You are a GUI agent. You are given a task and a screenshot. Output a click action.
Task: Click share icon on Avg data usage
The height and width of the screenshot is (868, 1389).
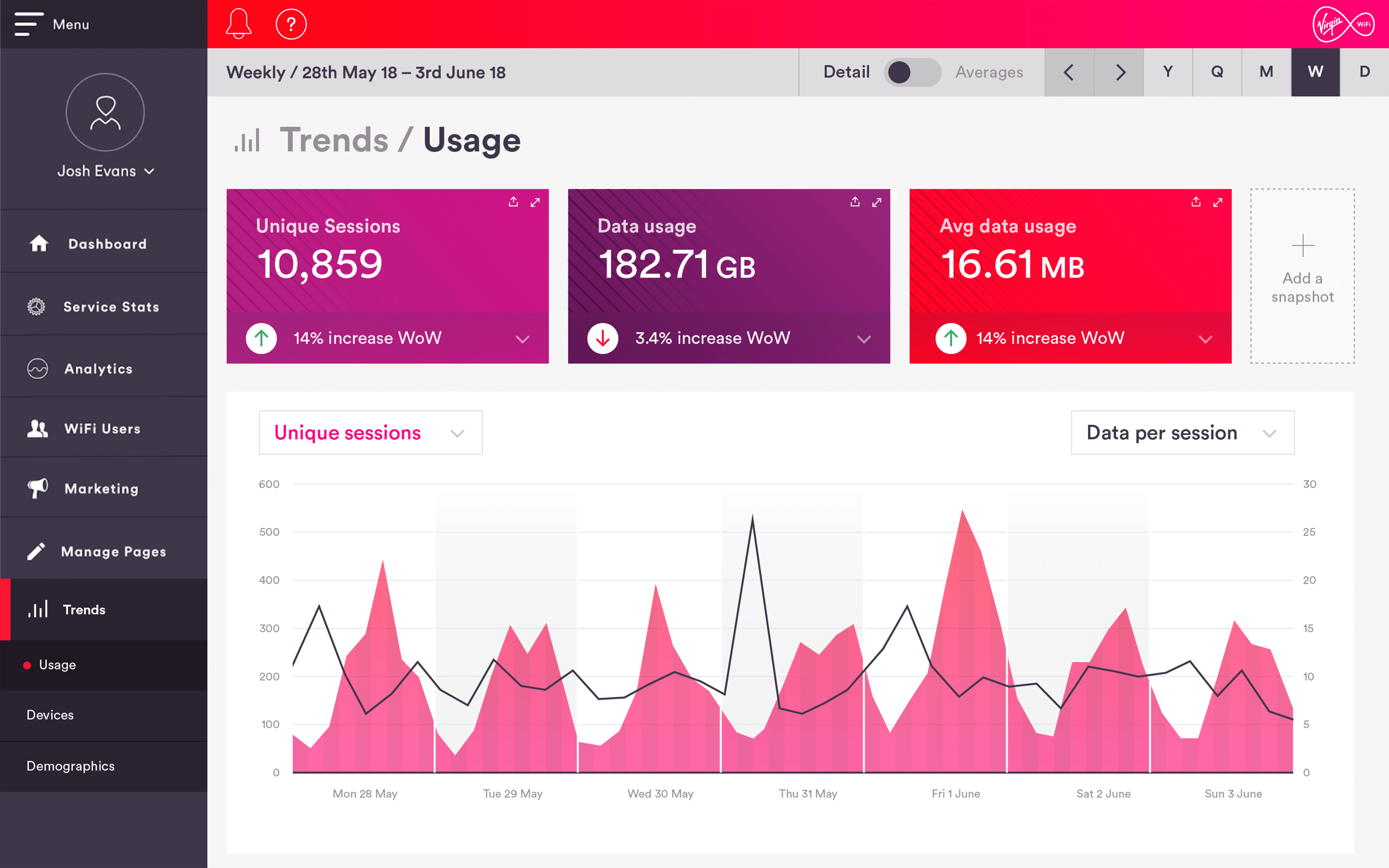tap(1196, 202)
